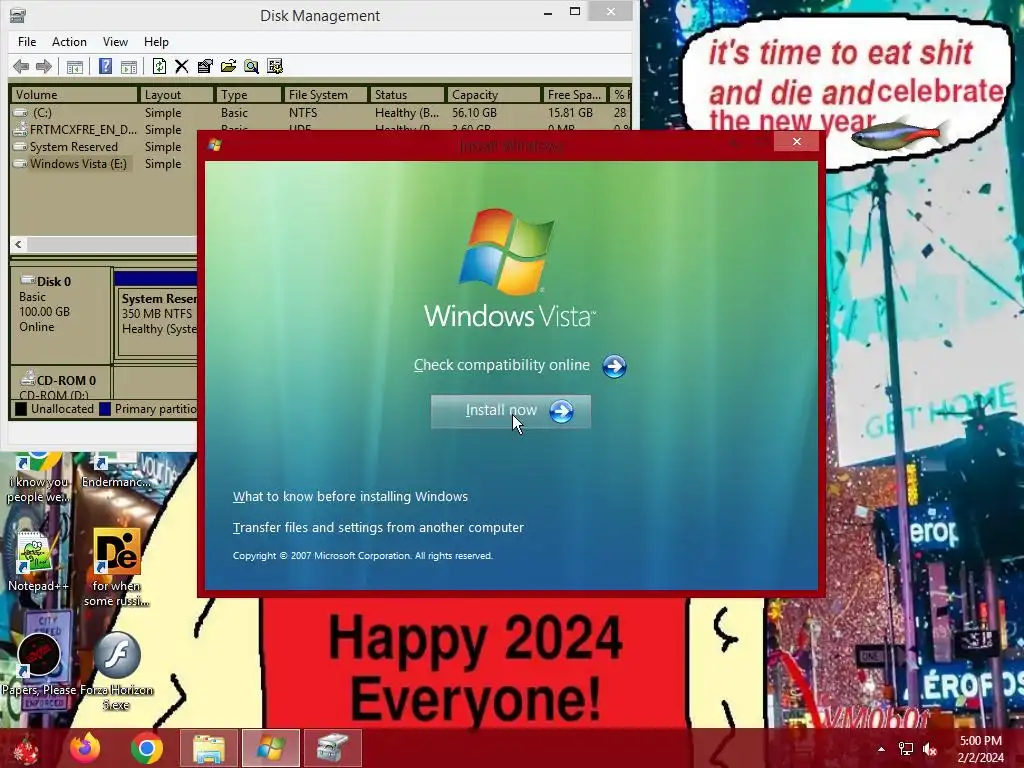Minimize the Disk Management window
Viewport: 1024px width, 768px height.
(548, 12)
